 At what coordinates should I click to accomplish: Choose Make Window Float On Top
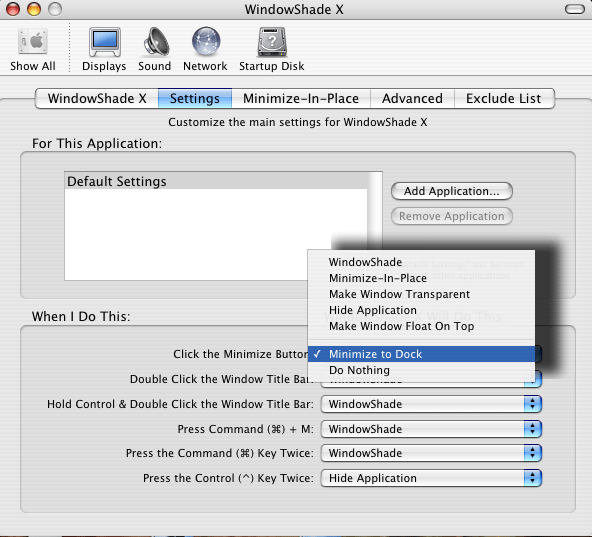421,326
